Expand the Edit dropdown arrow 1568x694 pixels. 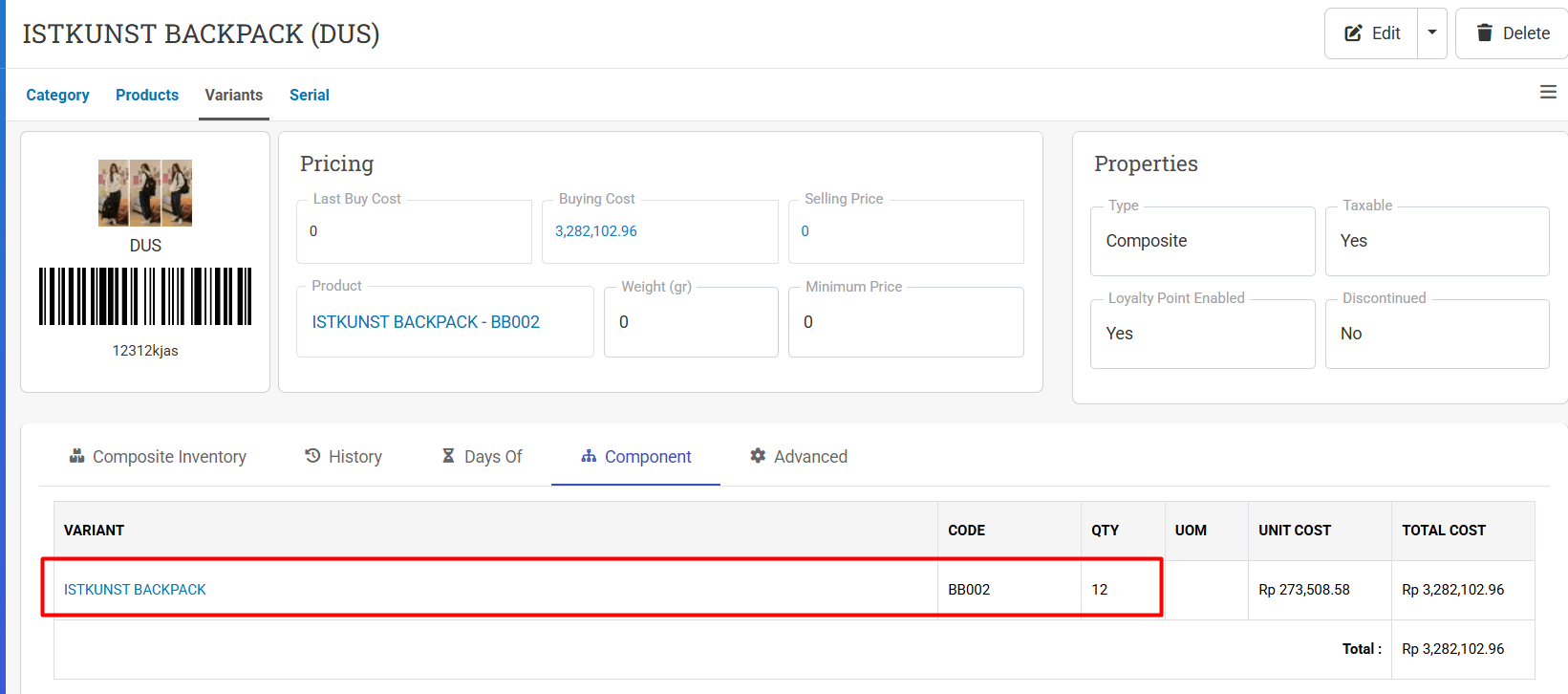coord(1432,33)
